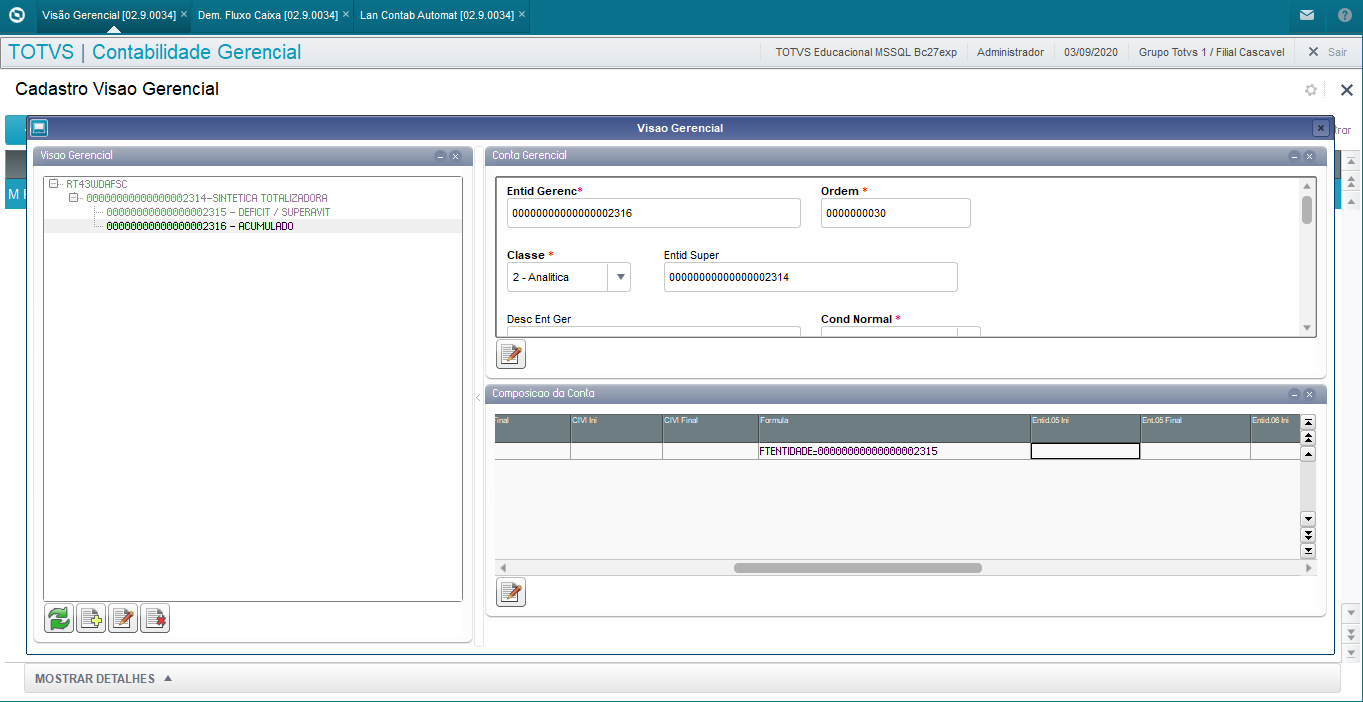Expand the MOSTRAR DETALHES section
The width and height of the screenshot is (1363, 702).
(x=104, y=679)
